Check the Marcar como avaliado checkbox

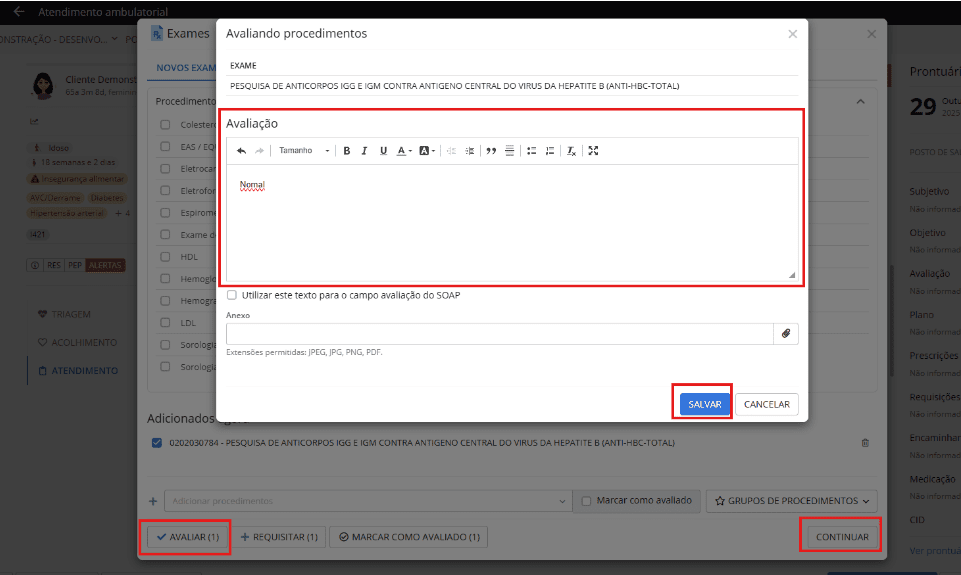coord(586,500)
